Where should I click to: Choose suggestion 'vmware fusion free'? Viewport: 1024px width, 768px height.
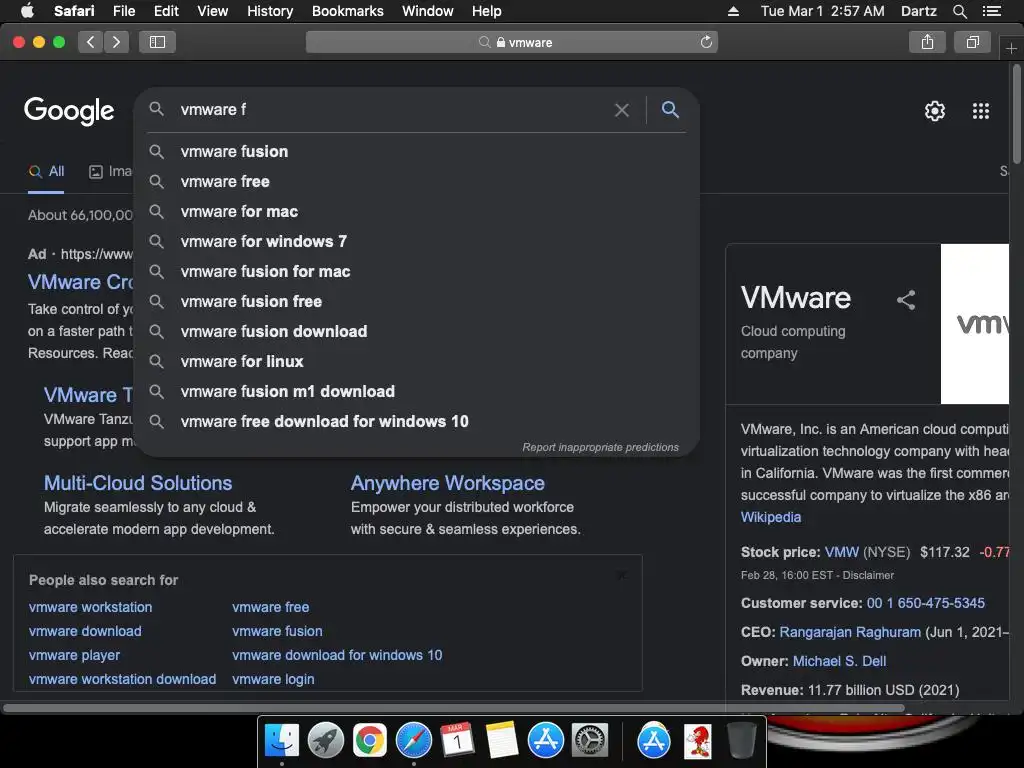416,302
